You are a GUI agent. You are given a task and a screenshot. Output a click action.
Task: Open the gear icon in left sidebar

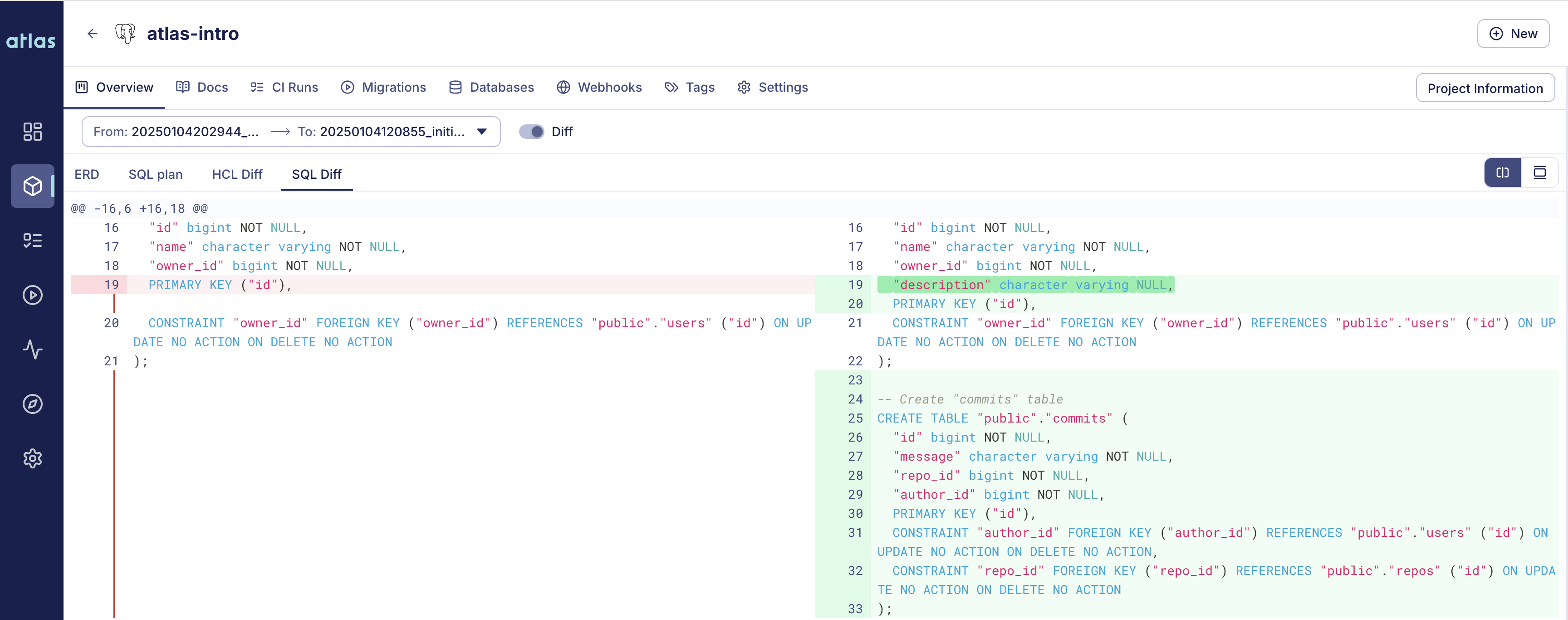(x=32, y=458)
